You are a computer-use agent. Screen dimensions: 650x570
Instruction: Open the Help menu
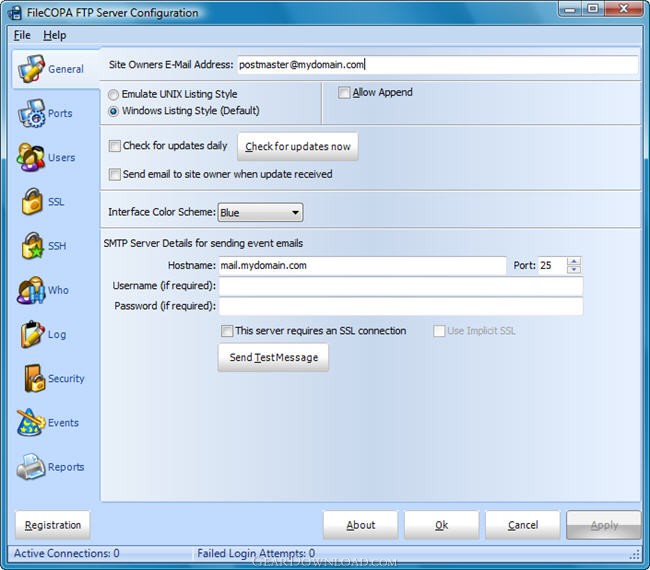coord(54,35)
